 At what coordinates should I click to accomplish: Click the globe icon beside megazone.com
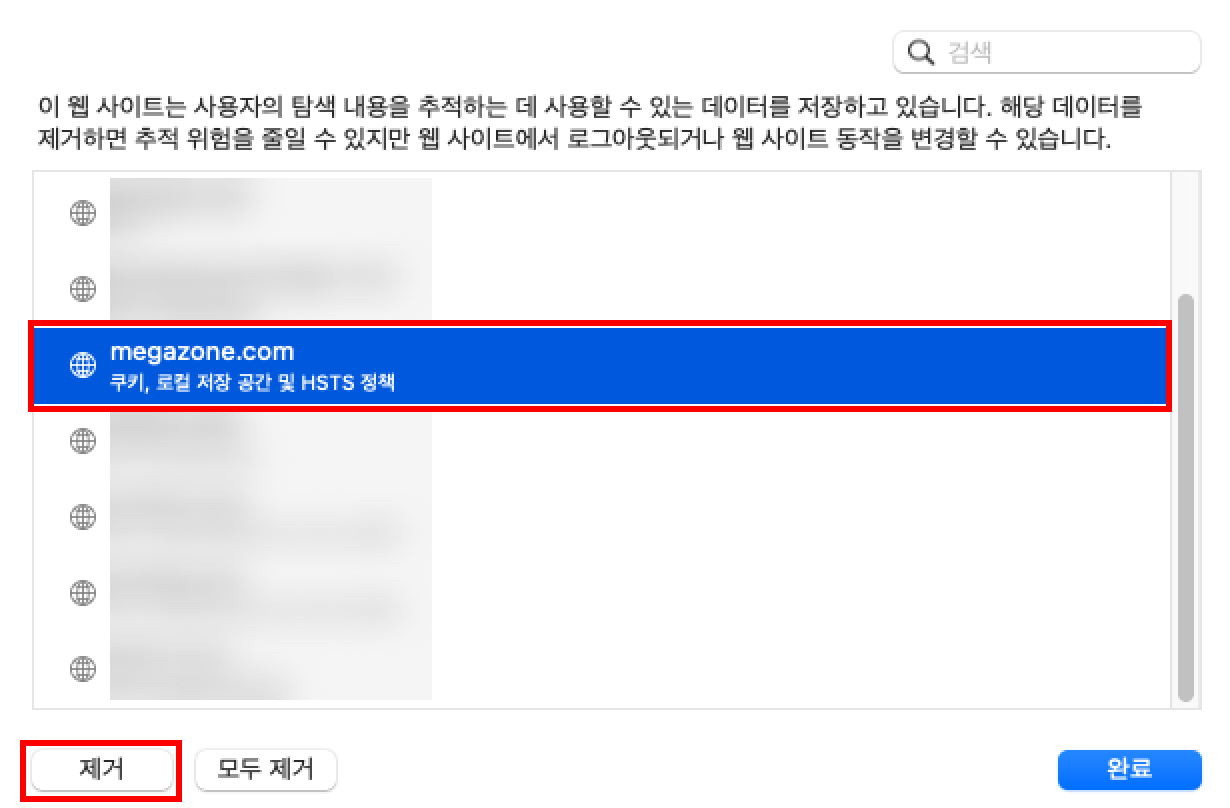(x=82, y=365)
